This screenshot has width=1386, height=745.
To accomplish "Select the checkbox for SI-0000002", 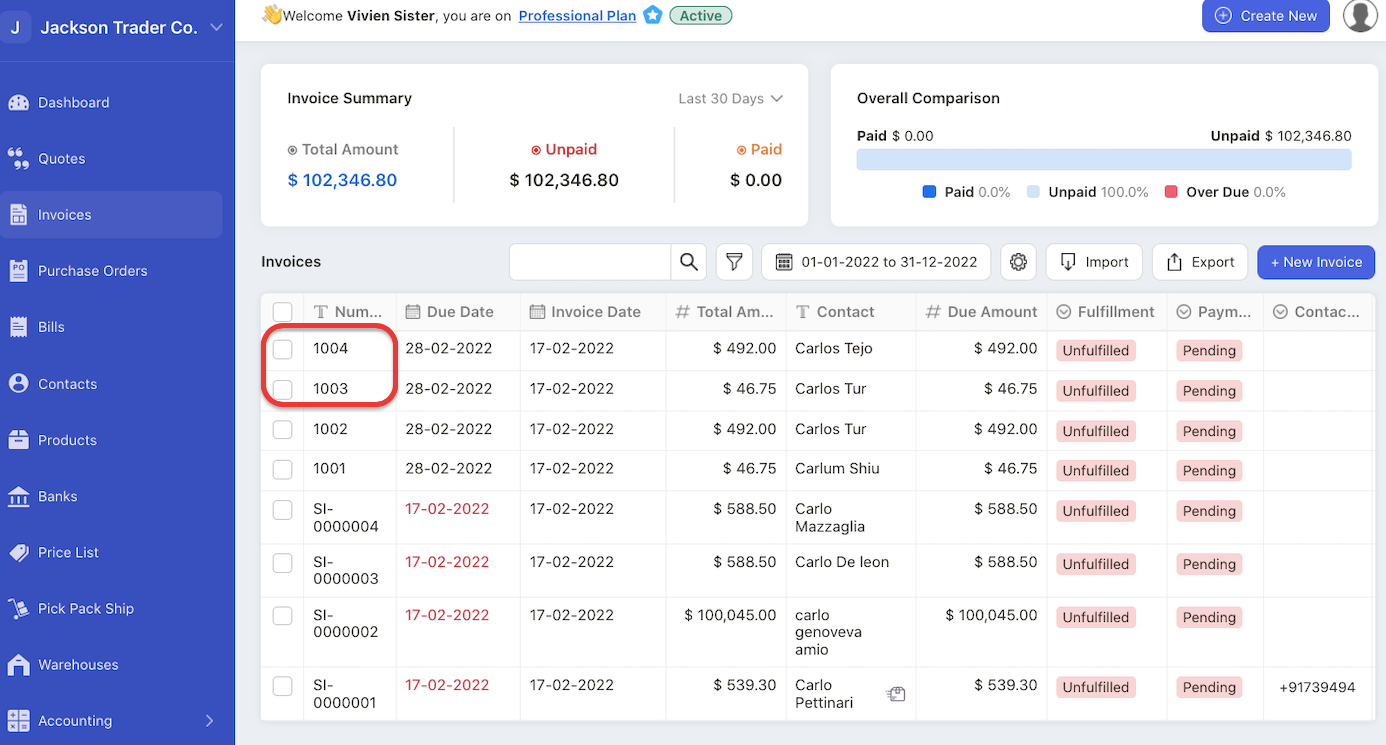I will pos(283,615).
